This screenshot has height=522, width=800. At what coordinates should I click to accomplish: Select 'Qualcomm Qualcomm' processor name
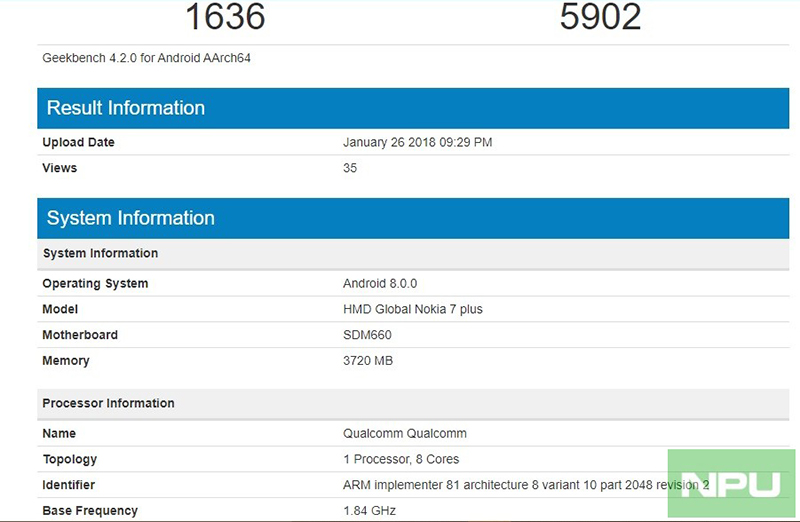pos(405,433)
